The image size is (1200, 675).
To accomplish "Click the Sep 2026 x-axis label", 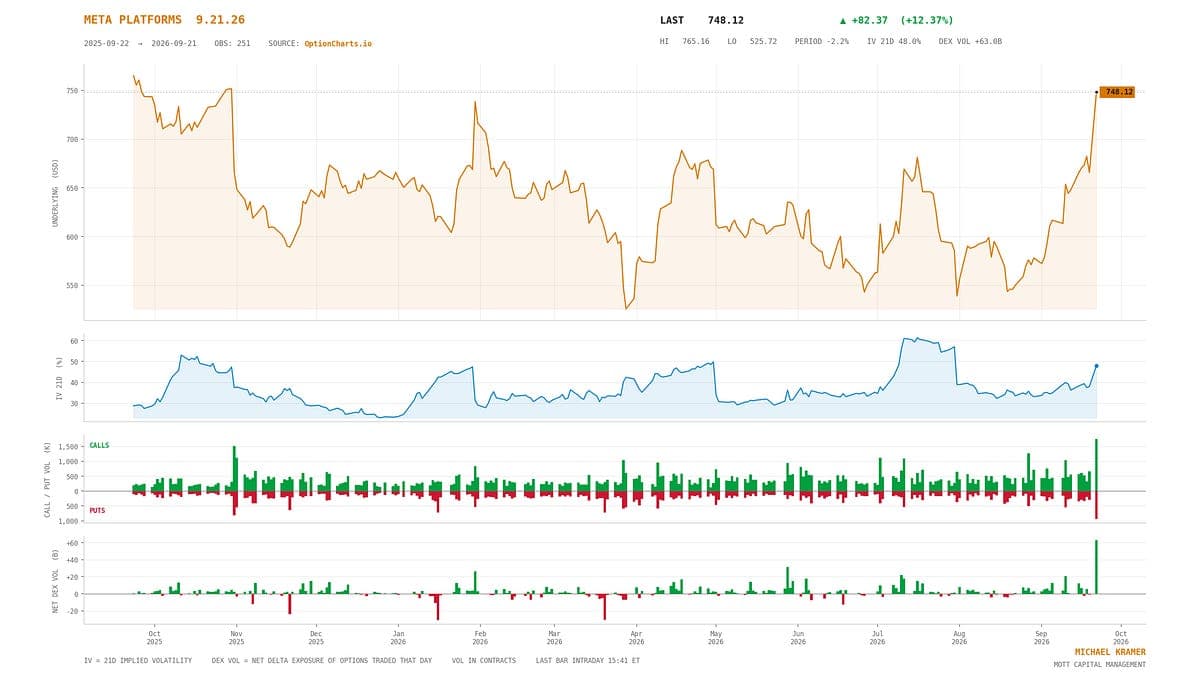I will click(1041, 637).
